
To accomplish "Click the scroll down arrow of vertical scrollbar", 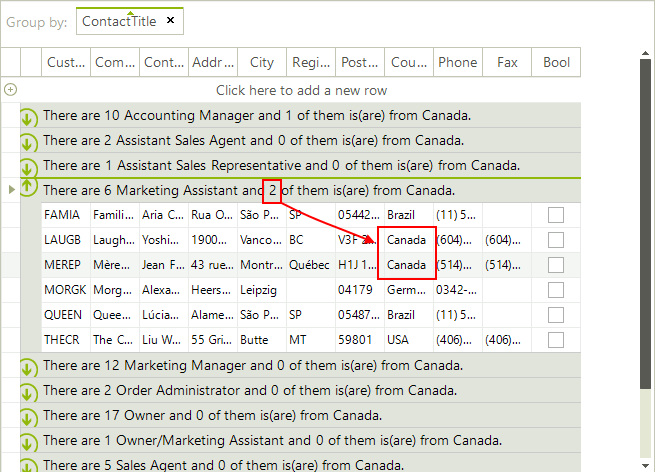I will click(x=645, y=465).
